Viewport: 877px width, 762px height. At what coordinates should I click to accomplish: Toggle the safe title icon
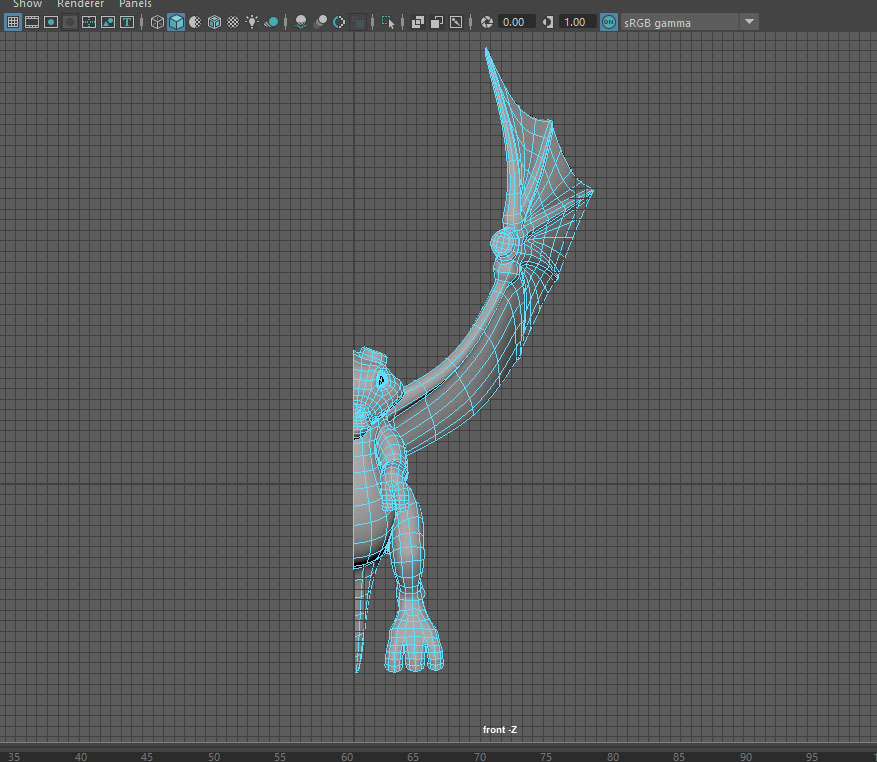pos(127,22)
